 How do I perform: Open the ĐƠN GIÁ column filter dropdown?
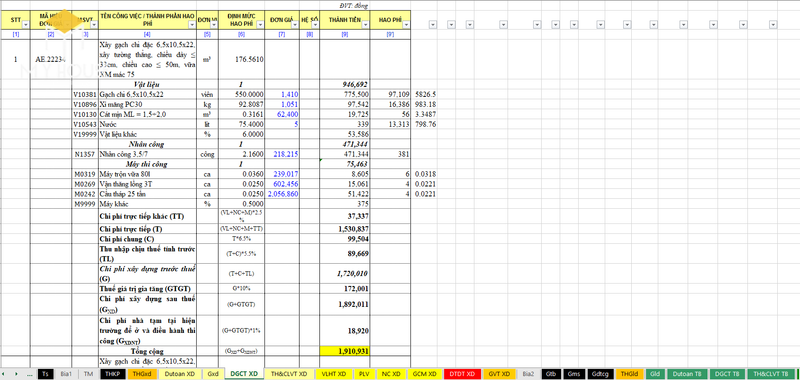[294, 24]
